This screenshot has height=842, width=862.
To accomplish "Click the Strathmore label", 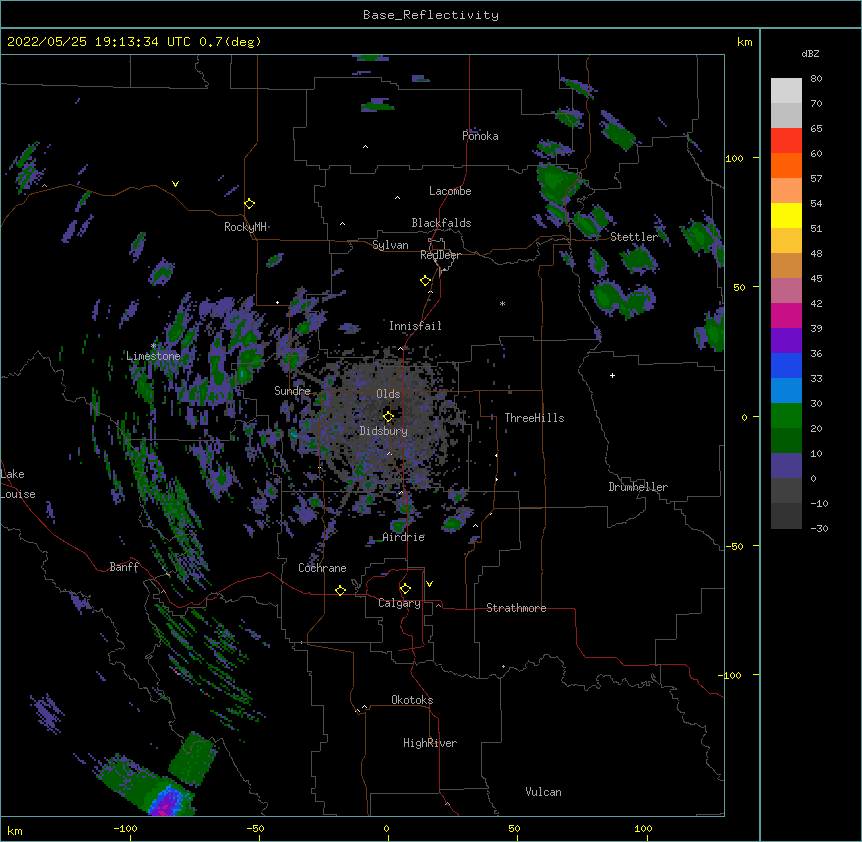I will click(516, 608).
